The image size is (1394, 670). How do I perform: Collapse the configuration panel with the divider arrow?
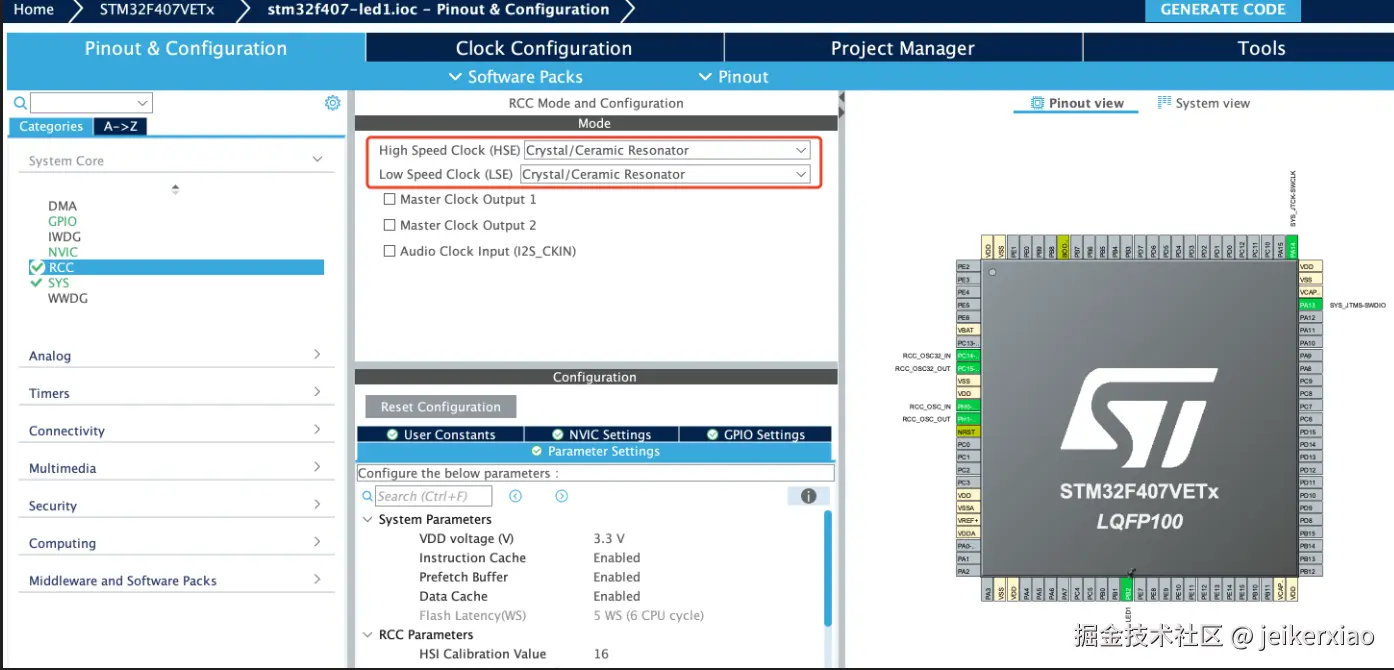tap(842, 98)
